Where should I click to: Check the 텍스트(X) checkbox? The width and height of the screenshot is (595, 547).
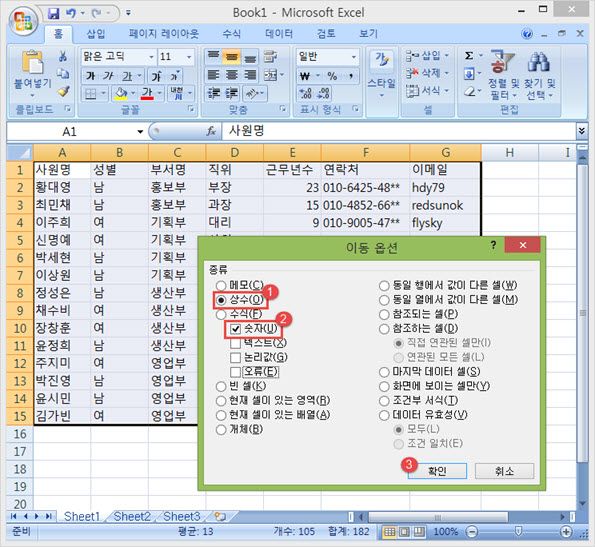(235, 343)
